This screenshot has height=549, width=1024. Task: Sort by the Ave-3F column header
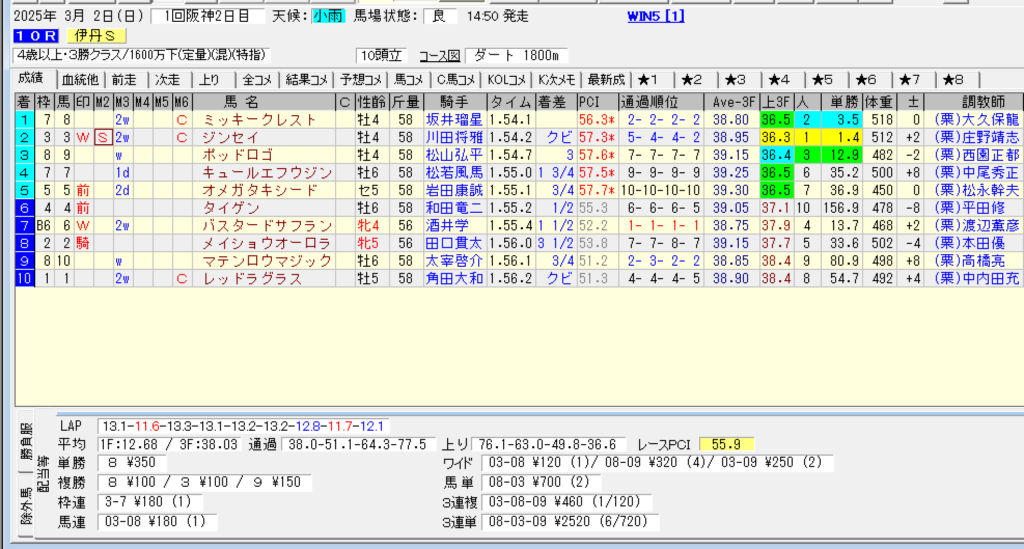tap(731, 102)
